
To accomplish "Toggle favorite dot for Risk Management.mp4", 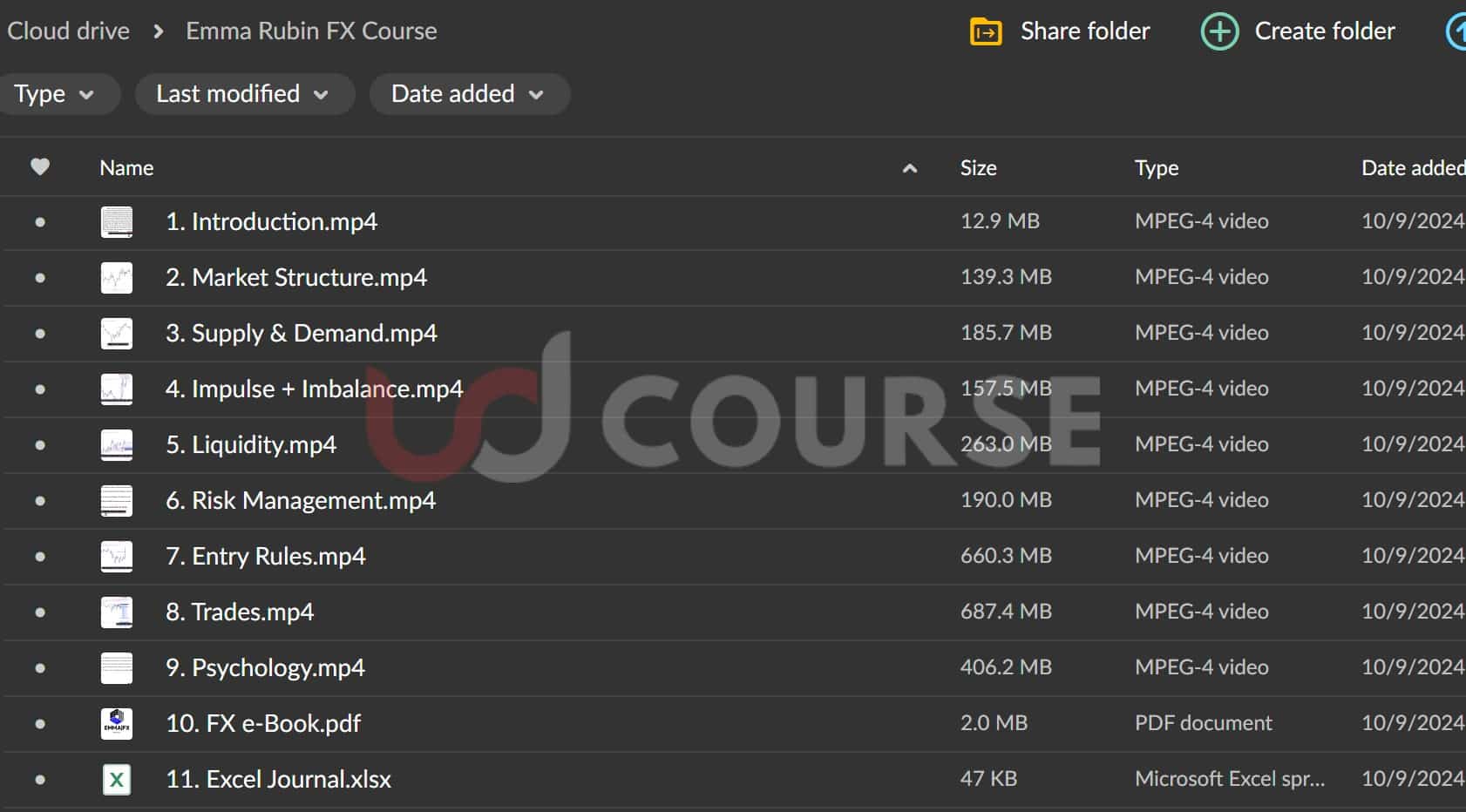I will [x=40, y=501].
